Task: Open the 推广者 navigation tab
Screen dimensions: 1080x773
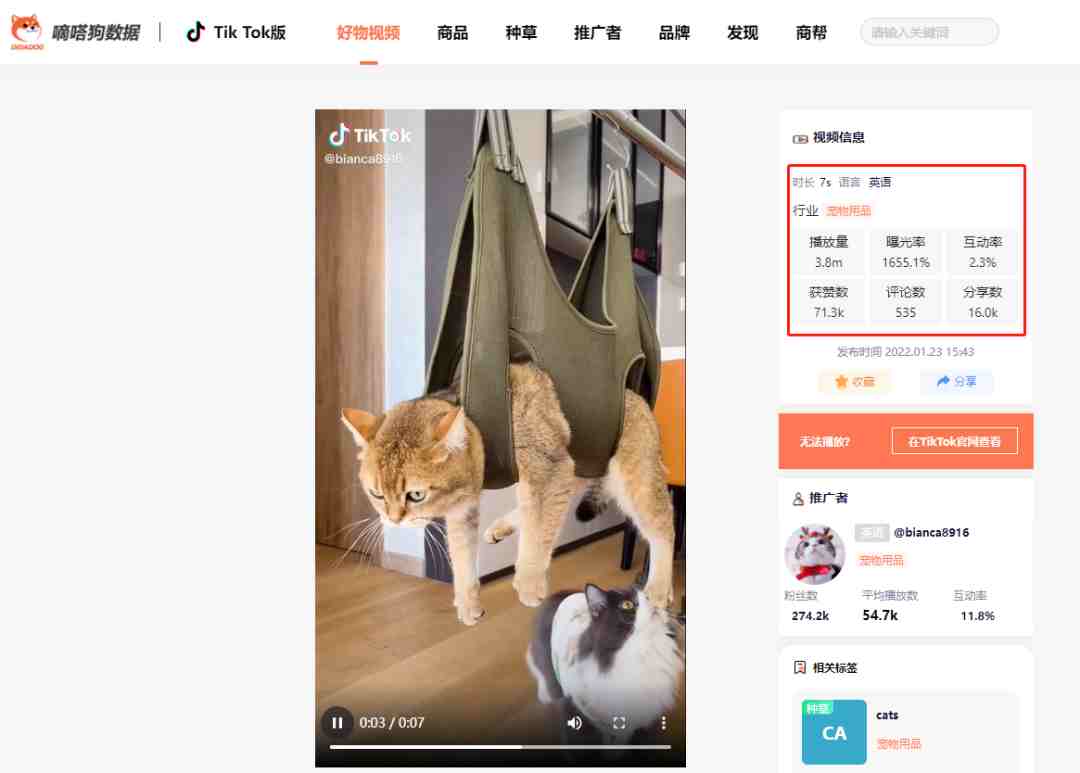Action: pos(597,32)
